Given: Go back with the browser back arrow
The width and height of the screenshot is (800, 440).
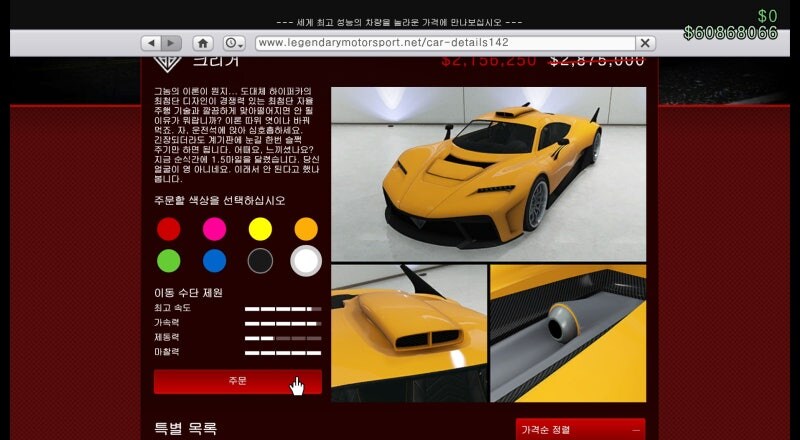Looking at the screenshot, I should [151, 43].
